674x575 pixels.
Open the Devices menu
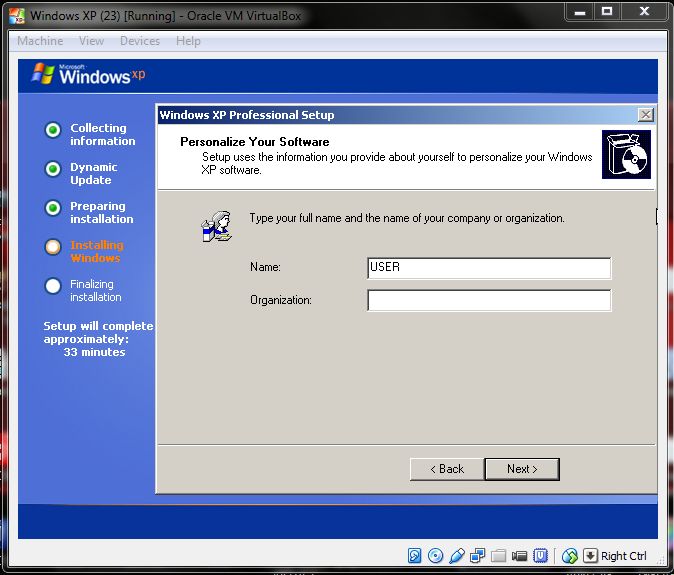pyautogui.click(x=140, y=41)
